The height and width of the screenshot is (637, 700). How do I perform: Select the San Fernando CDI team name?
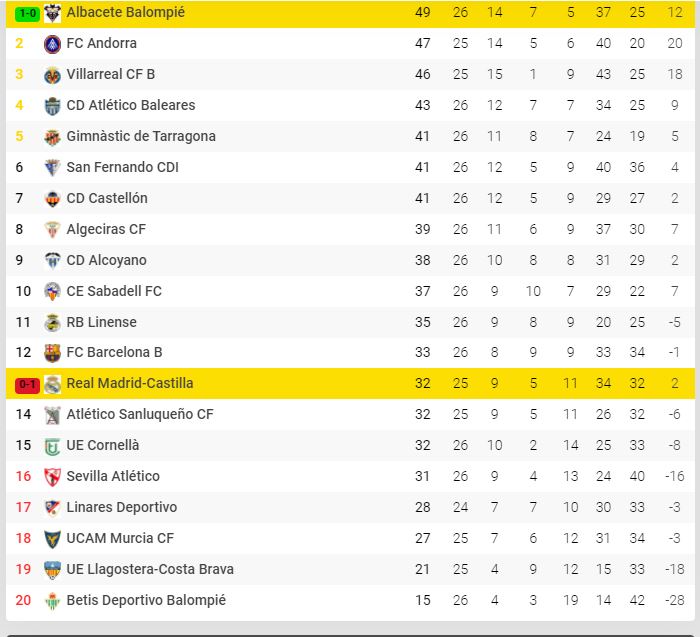(x=123, y=167)
